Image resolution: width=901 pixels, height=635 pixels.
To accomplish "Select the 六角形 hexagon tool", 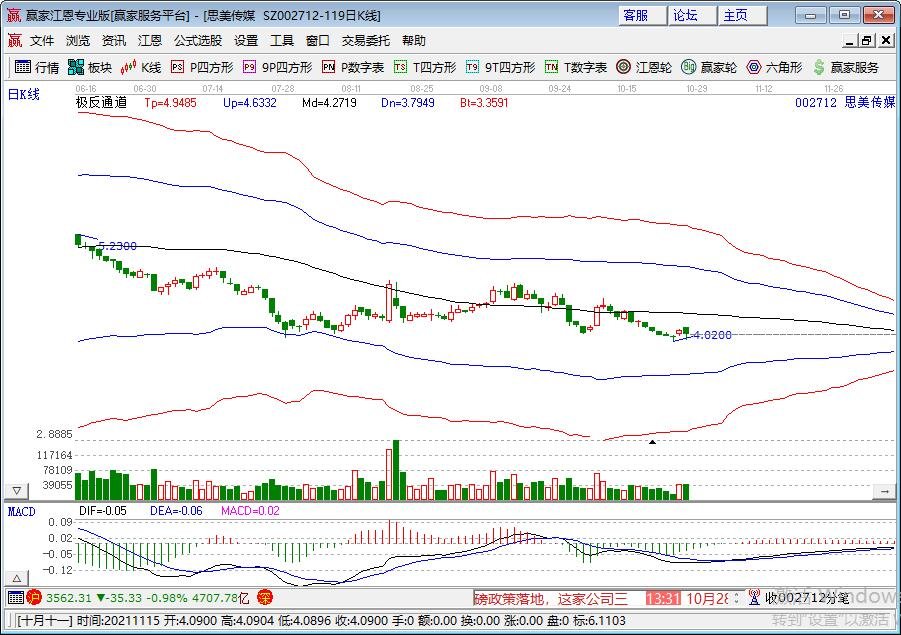I will 774,67.
